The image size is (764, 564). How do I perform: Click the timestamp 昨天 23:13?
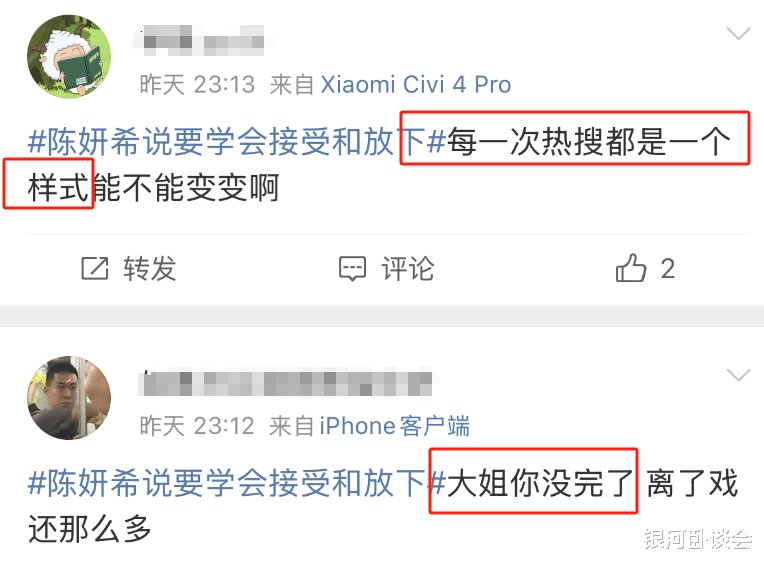(197, 85)
